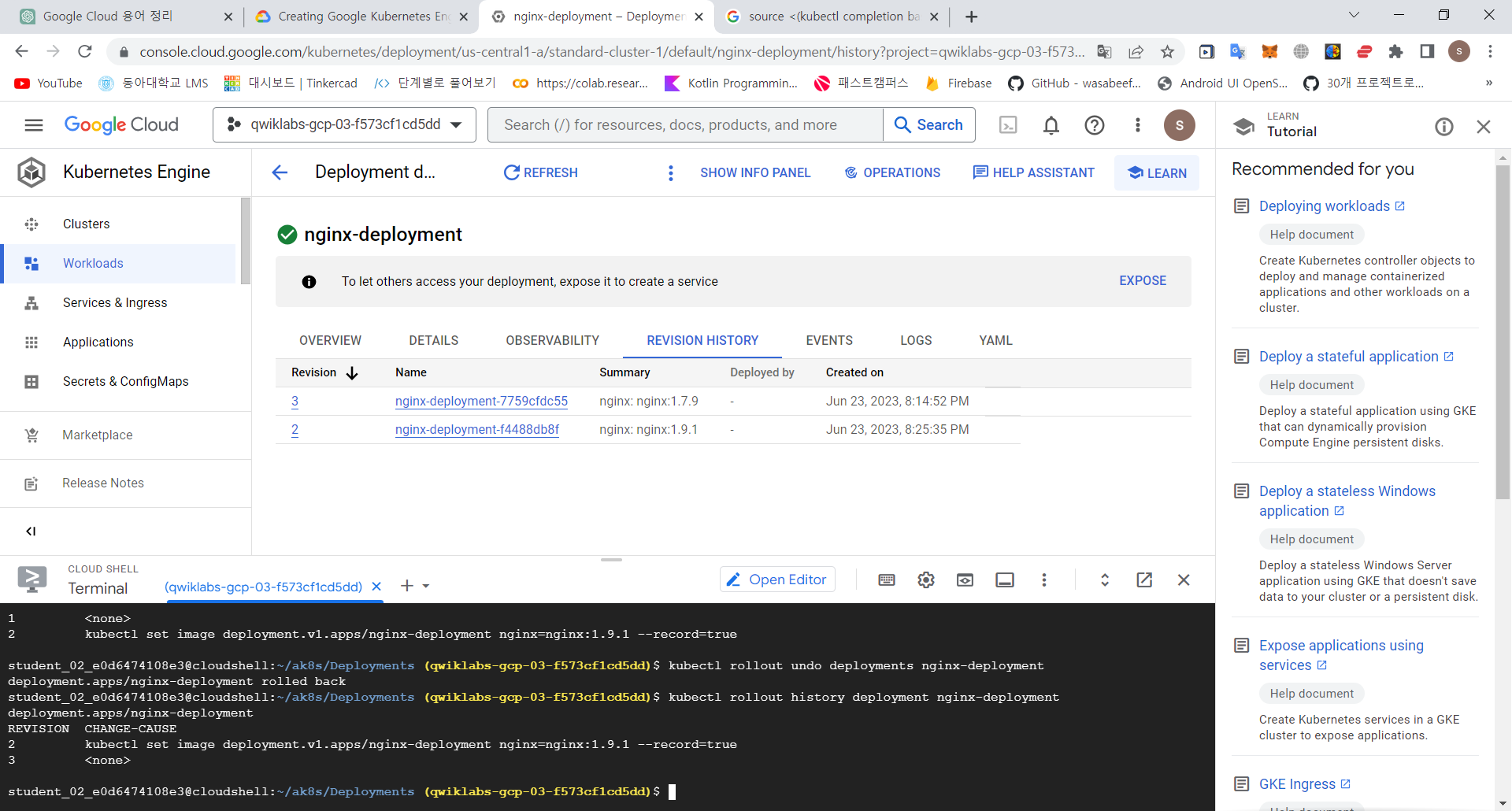Toggle the Cloud Shell on-screen keyboard icon
Screen dimensions: 1512x811
pyautogui.click(x=887, y=580)
